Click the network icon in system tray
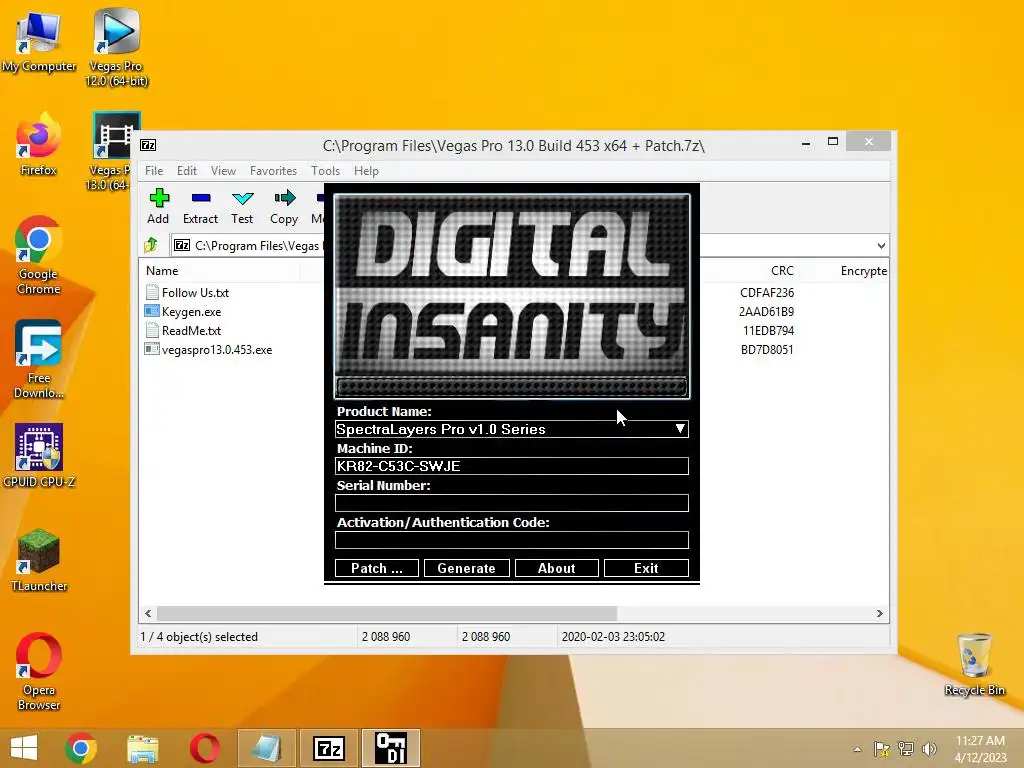 coord(905,748)
